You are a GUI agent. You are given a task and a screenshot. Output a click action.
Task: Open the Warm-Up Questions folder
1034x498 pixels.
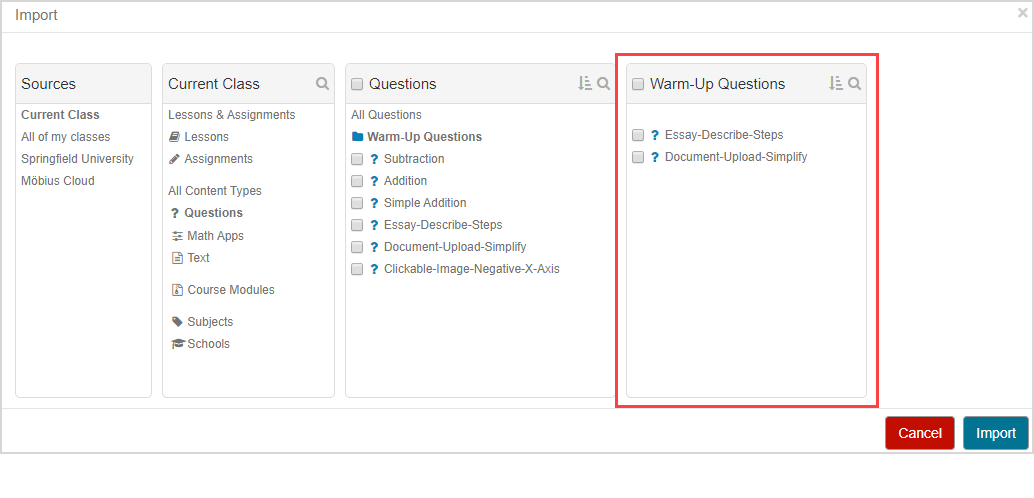tap(423, 137)
